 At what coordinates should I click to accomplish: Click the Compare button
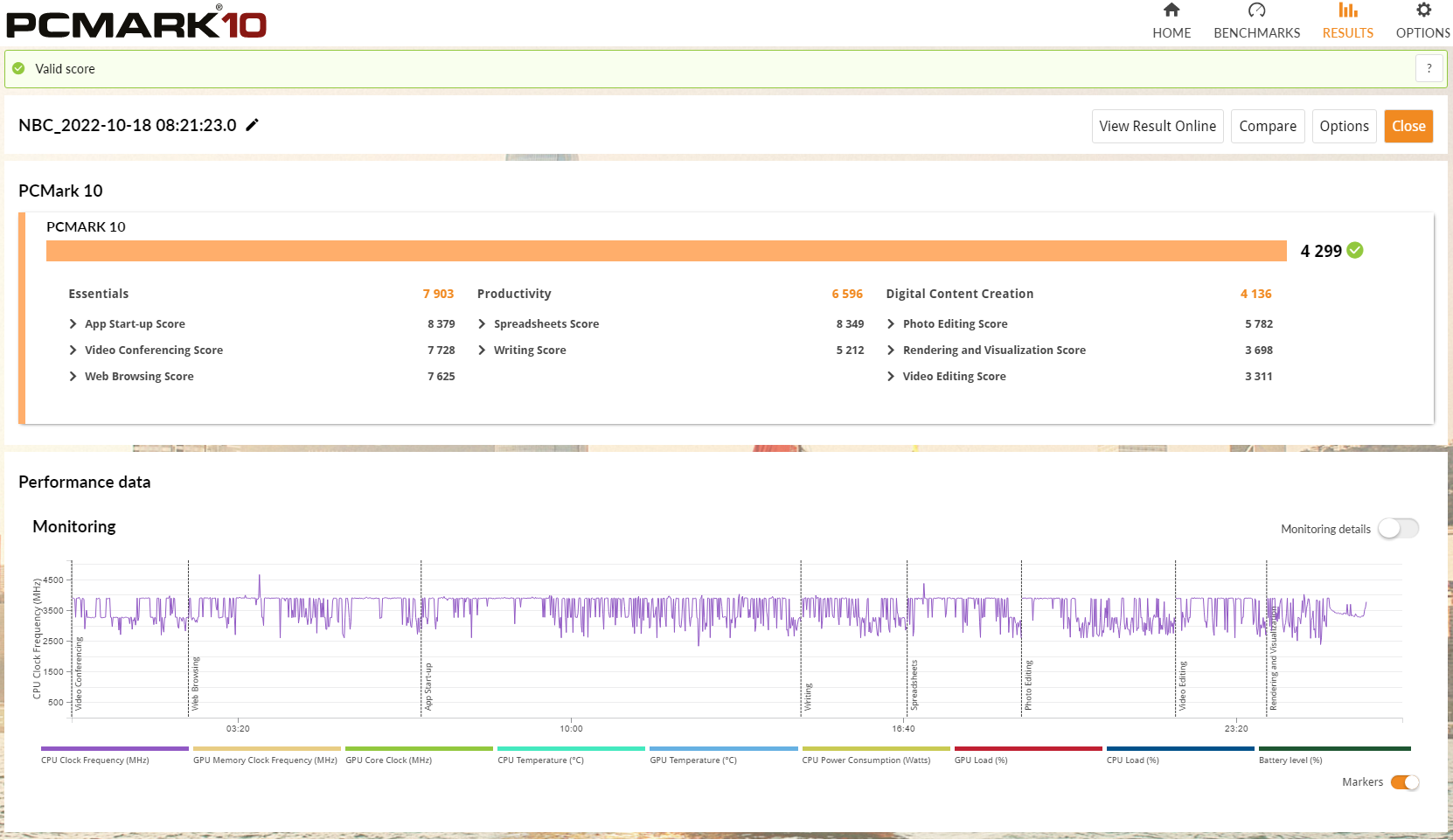click(x=1268, y=126)
